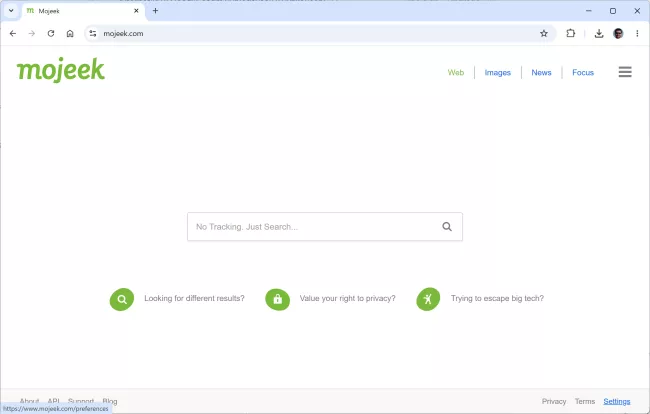Open the downloads icon
This screenshot has height=414, width=650.
click(599, 34)
